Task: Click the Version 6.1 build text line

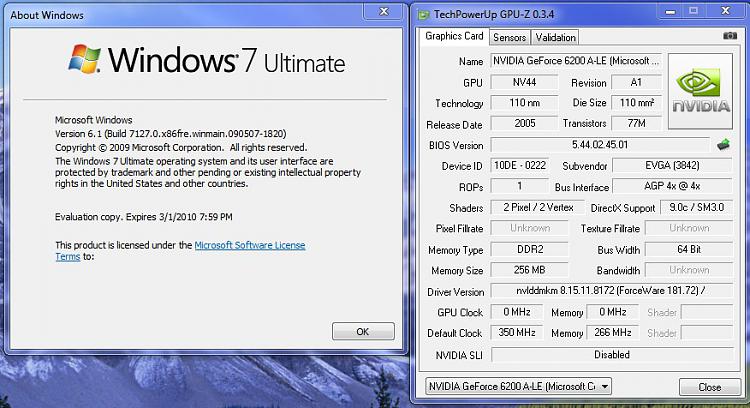Action: pos(171,133)
